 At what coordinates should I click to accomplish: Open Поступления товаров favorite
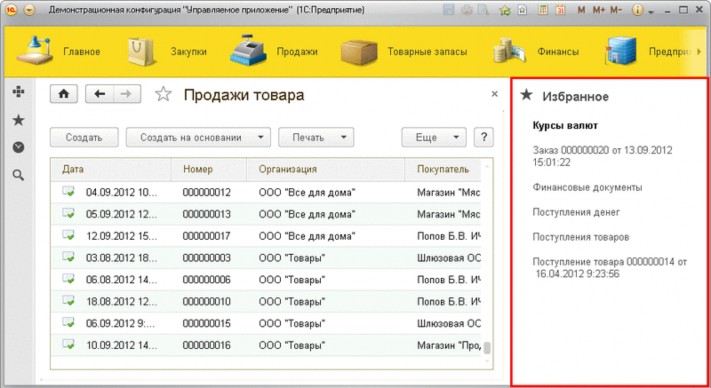click(580, 237)
